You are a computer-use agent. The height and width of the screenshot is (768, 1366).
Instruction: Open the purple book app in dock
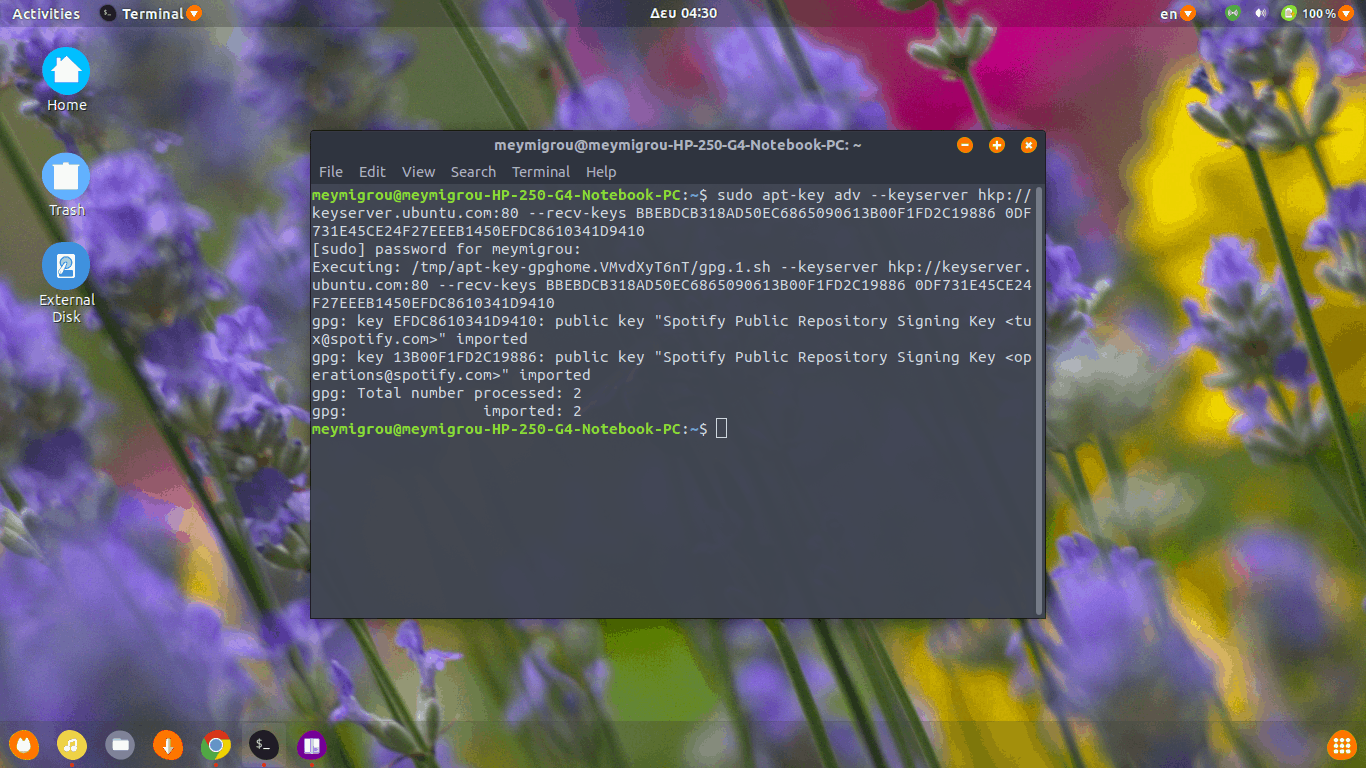point(312,744)
